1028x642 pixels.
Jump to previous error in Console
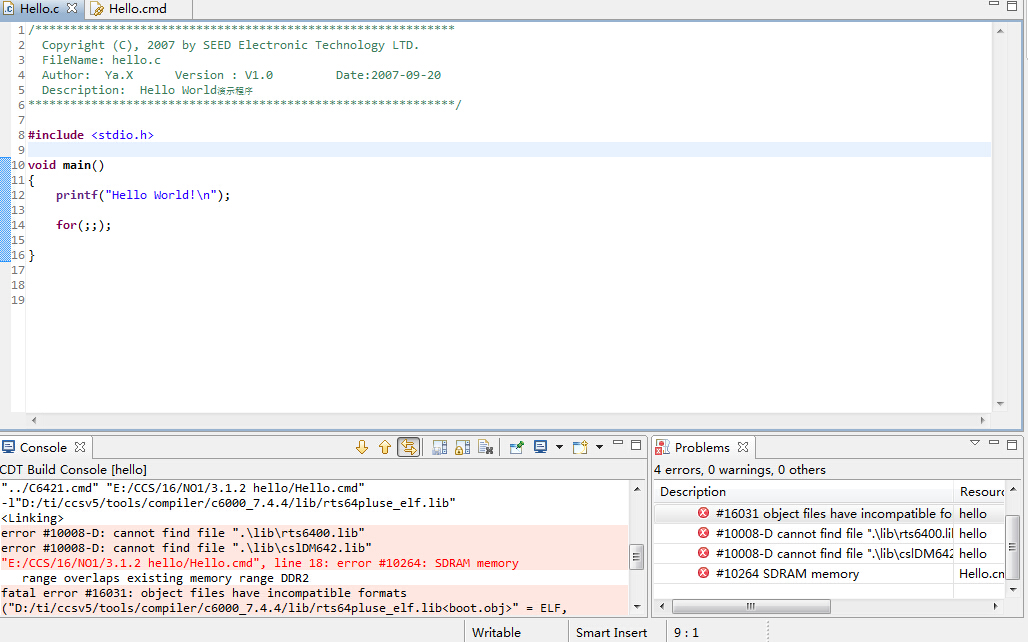[x=385, y=448]
